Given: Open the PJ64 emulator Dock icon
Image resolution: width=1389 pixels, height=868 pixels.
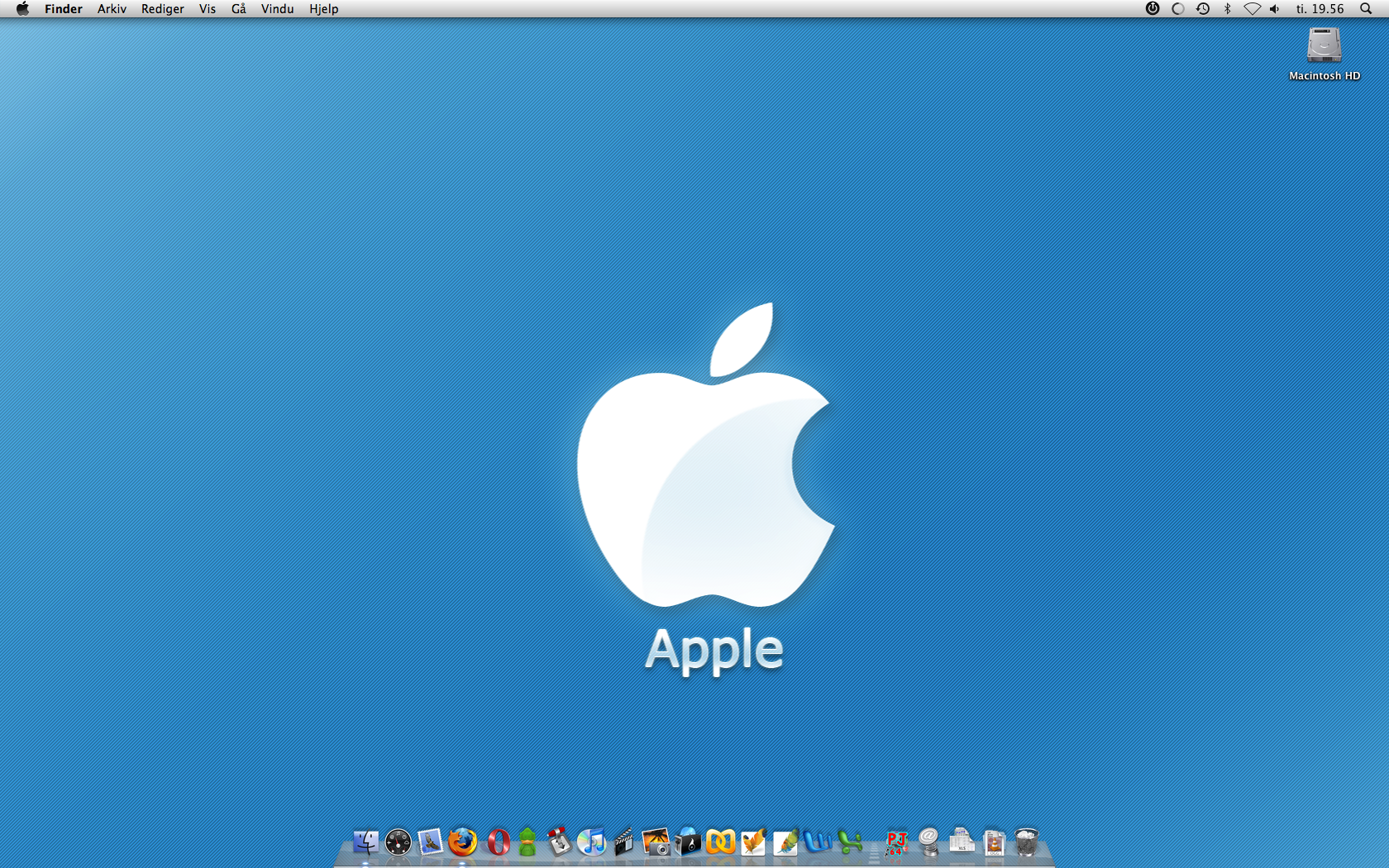Looking at the screenshot, I should click(896, 843).
